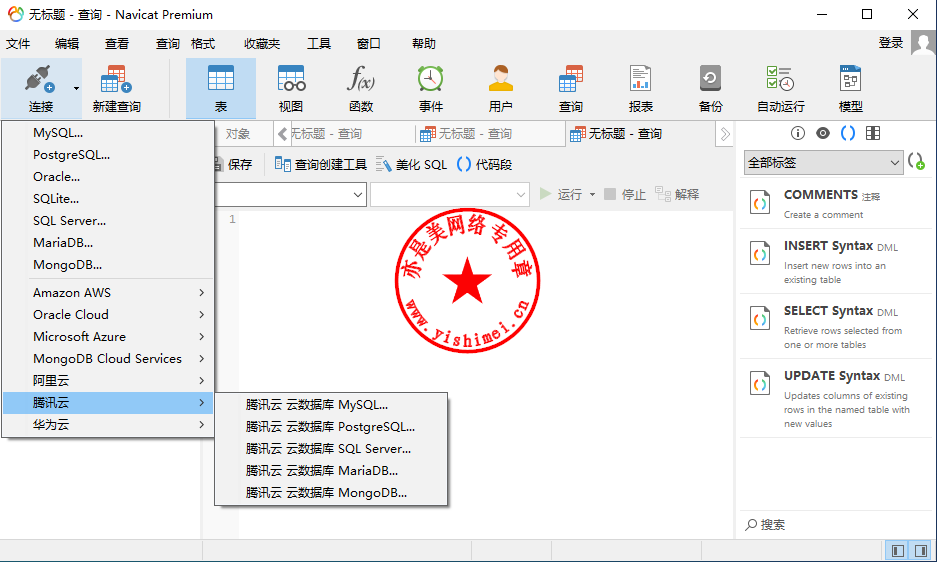Viewport: 937px width, 562px height.
Task: Open the 模型 model toolbar icon
Action: pos(850,80)
